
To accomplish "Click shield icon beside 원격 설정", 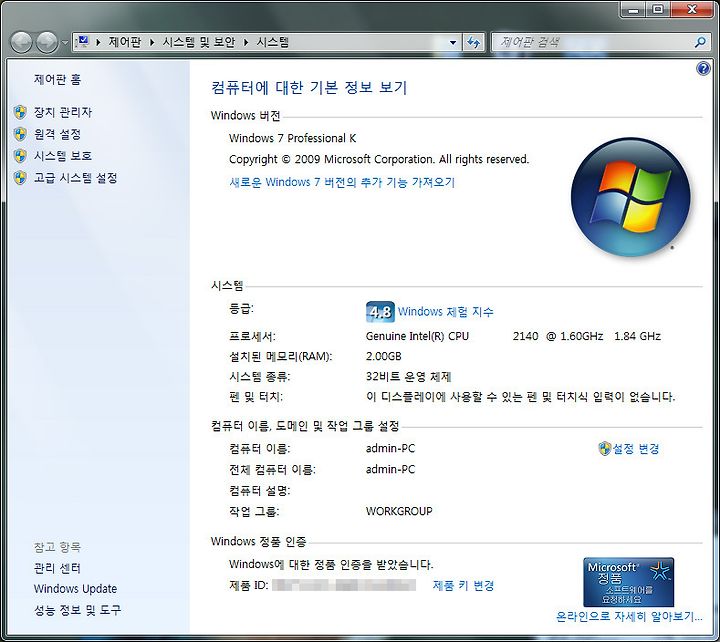I will click(x=20, y=134).
